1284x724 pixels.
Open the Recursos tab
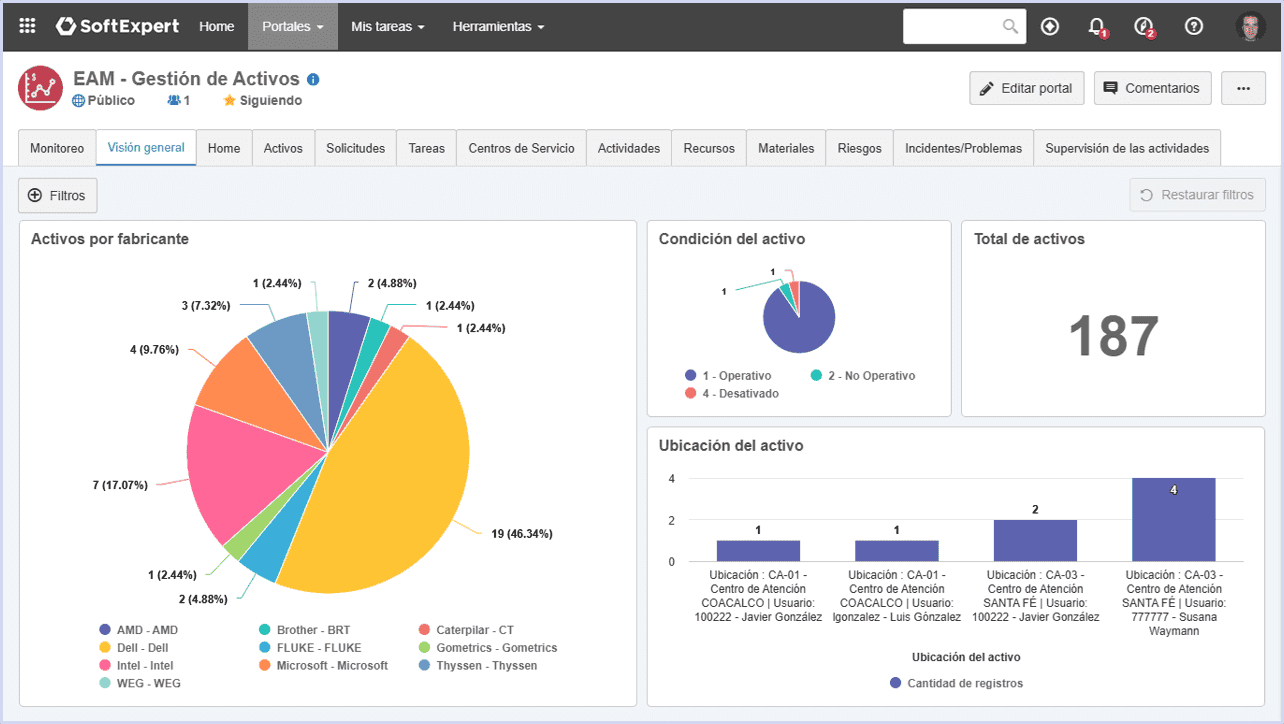click(x=709, y=148)
